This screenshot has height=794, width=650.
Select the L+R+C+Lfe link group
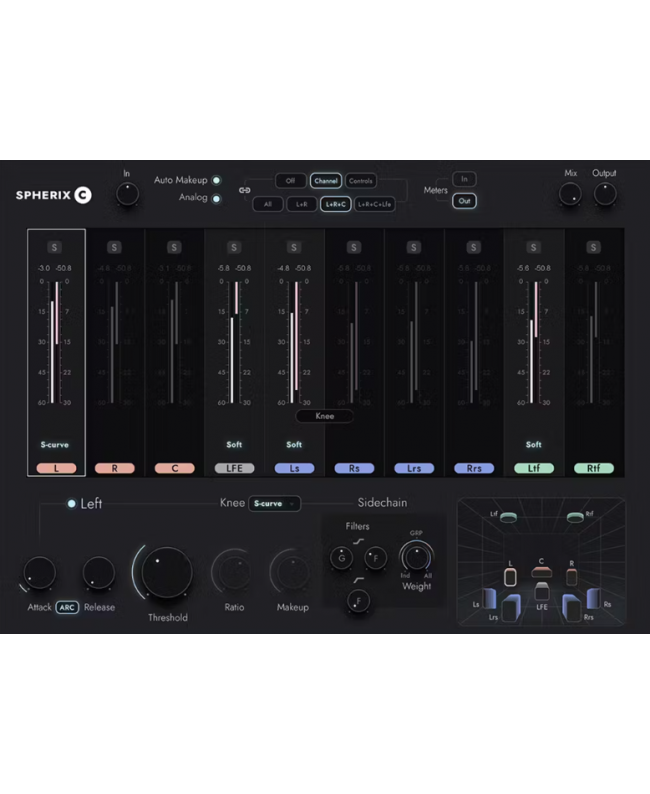coord(375,204)
